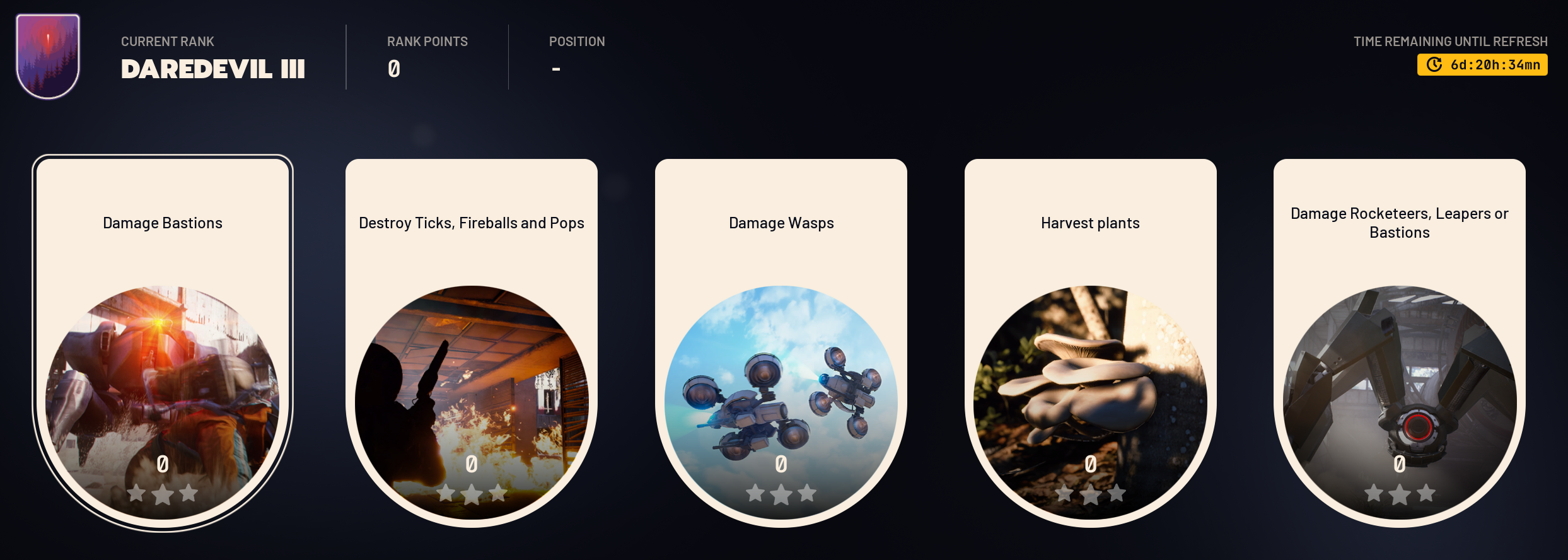Click the middle star on Rocketeers card
Screen dimensions: 1568x560
pyautogui.click(x=1399, y=494)
